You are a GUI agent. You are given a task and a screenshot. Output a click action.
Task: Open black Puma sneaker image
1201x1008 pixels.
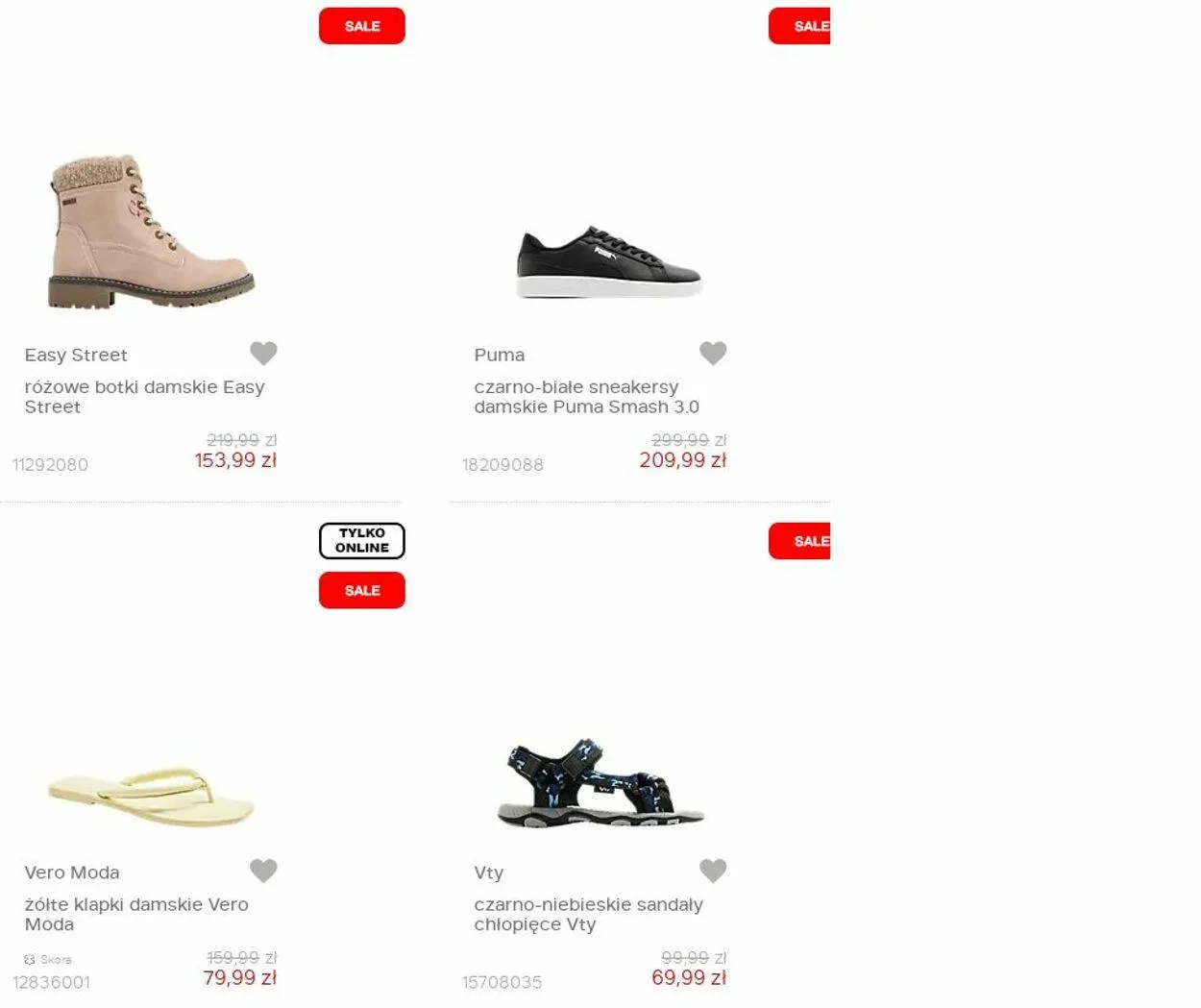(609, 261)
